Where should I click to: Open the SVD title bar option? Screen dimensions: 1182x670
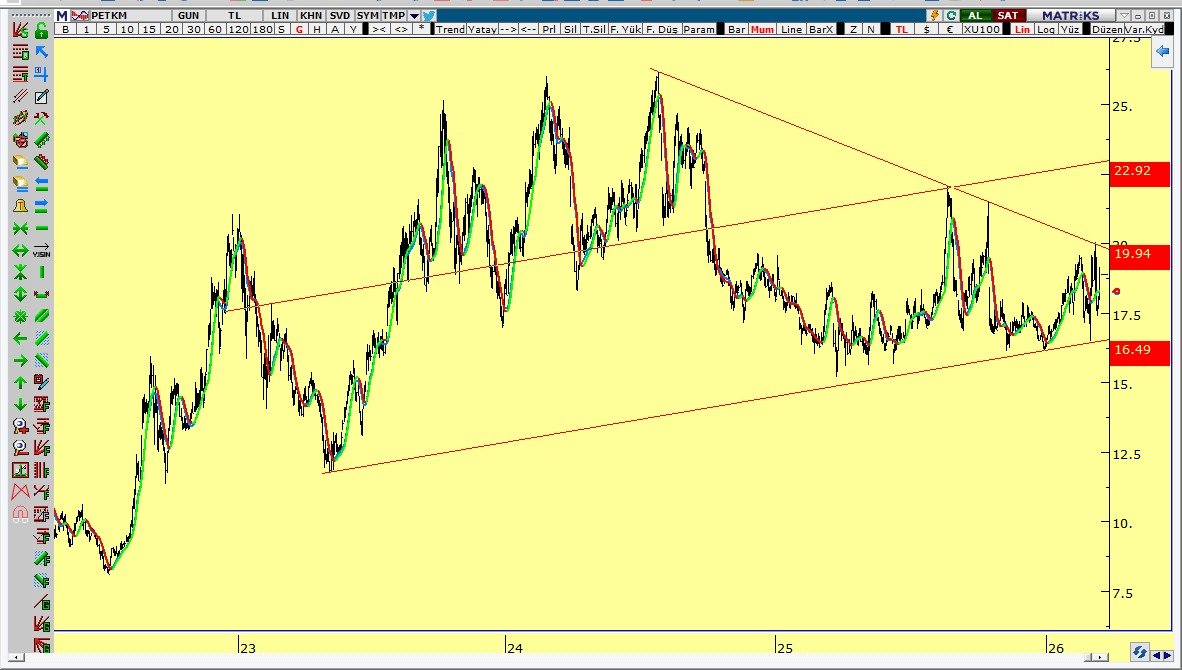[340, 15]
